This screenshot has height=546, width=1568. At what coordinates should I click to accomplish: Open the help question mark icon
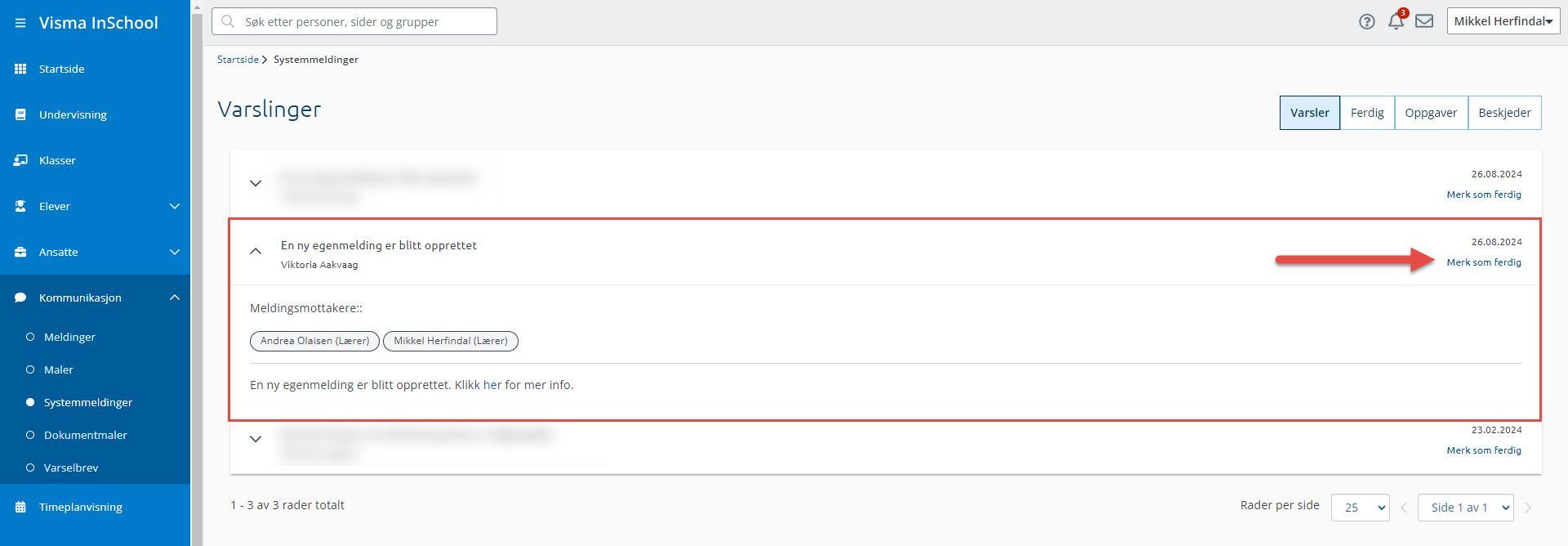[x=1366, y=22]
